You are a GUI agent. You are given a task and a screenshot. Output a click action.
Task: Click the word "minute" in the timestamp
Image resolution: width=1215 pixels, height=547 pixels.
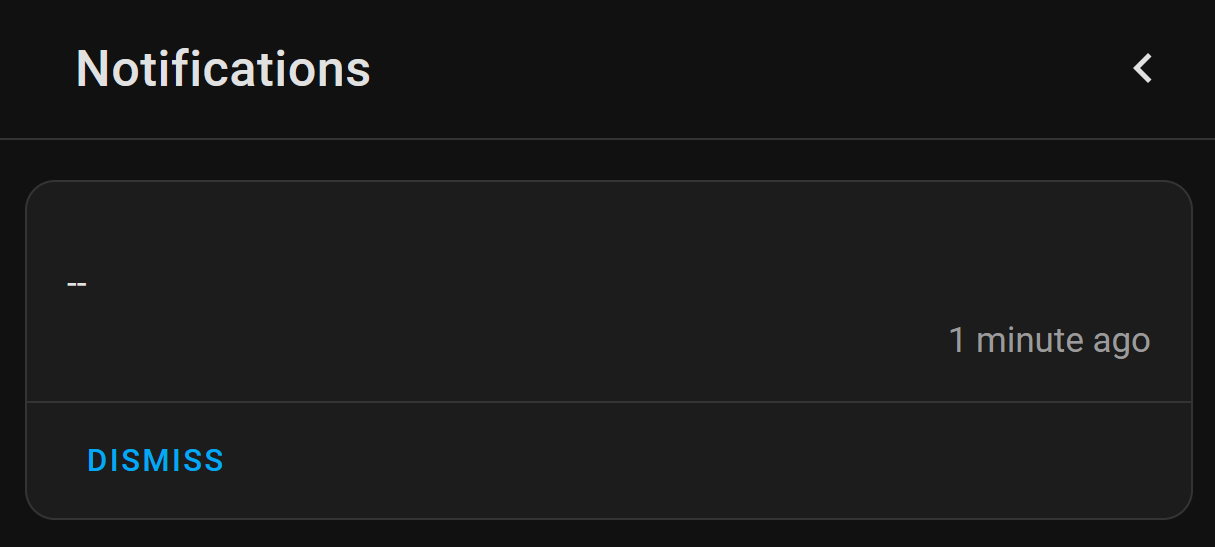1028,341
